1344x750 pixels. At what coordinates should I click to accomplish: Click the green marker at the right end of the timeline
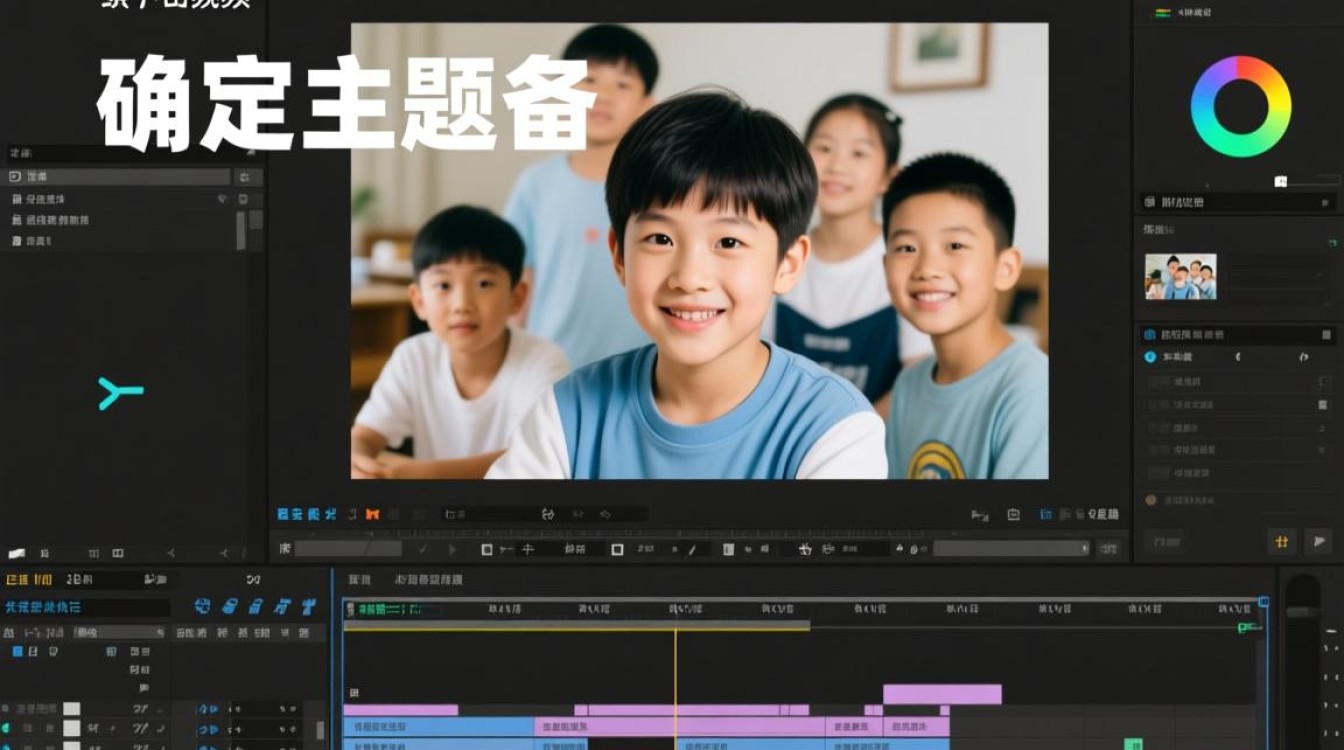[x=1246, y=628]
